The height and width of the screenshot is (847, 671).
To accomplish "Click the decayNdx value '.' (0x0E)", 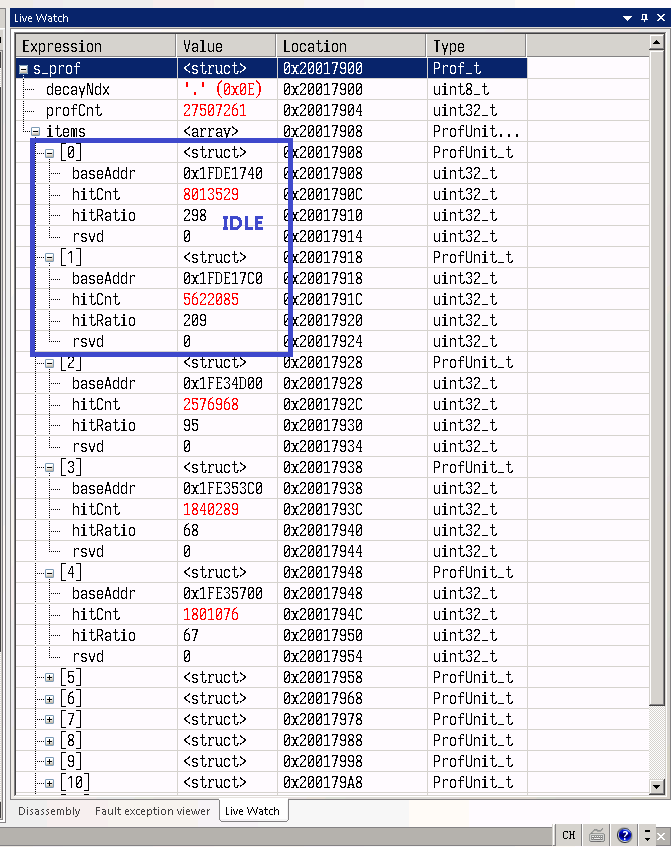I will (222, 90).
